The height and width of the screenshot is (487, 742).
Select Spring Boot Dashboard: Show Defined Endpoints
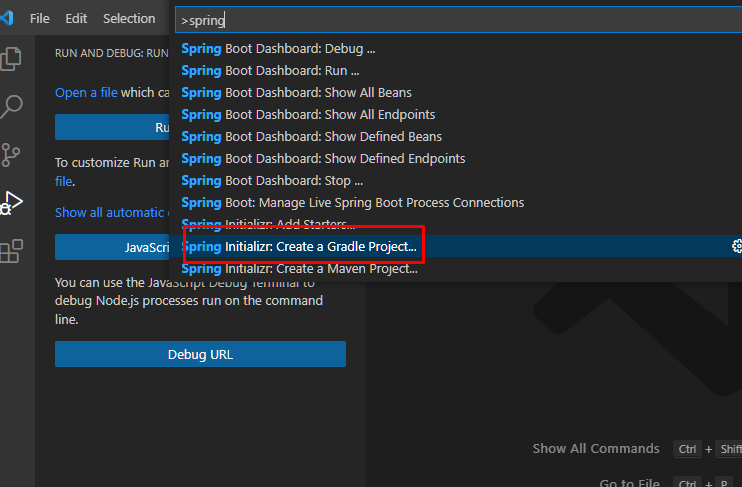[456, 159]
